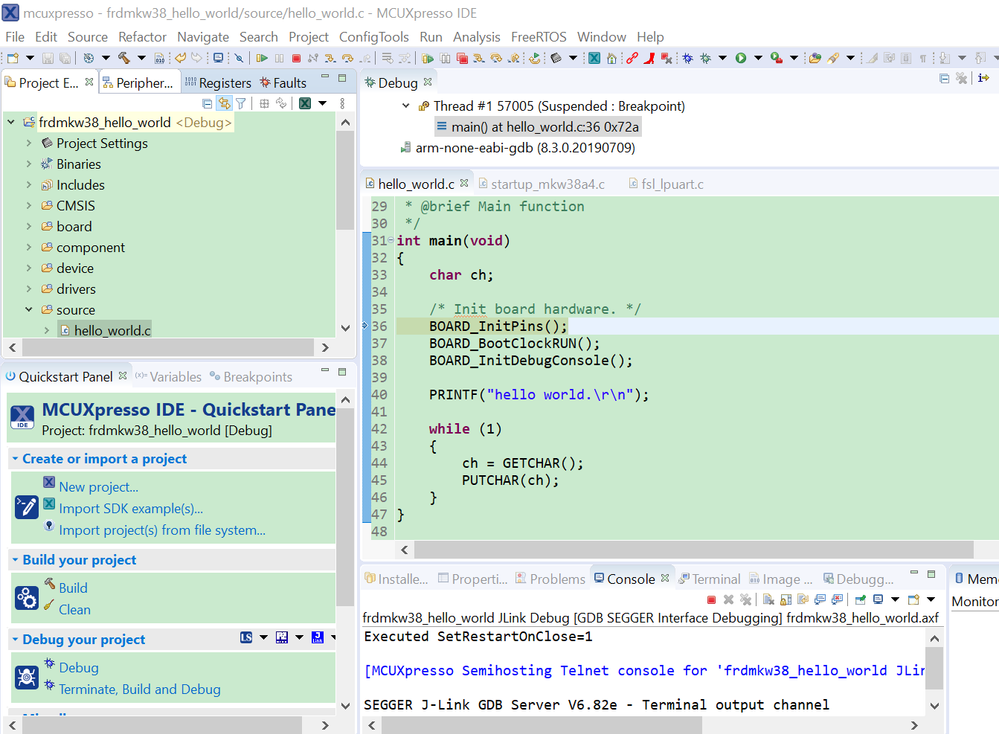Toggle breakpoint marker at line 36
This screenshot has width=999, height=734.
tap(366, 326)
